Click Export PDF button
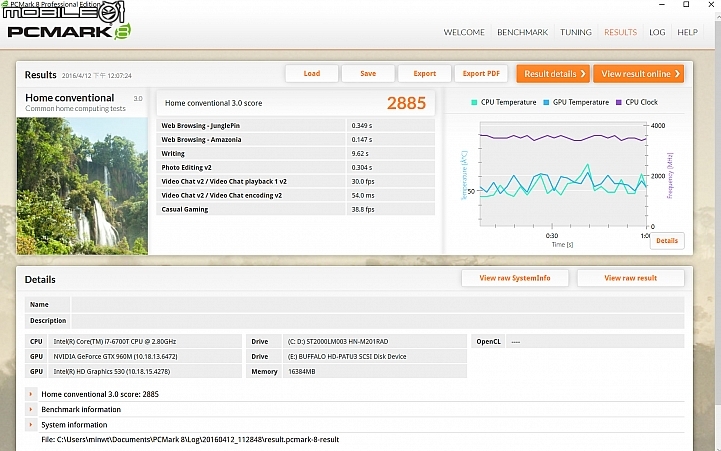 point(481,74)
